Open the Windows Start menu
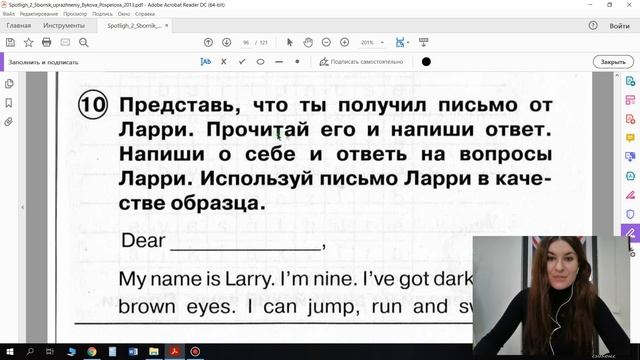The width and height of the screenshot is (640, 360). 9,352
